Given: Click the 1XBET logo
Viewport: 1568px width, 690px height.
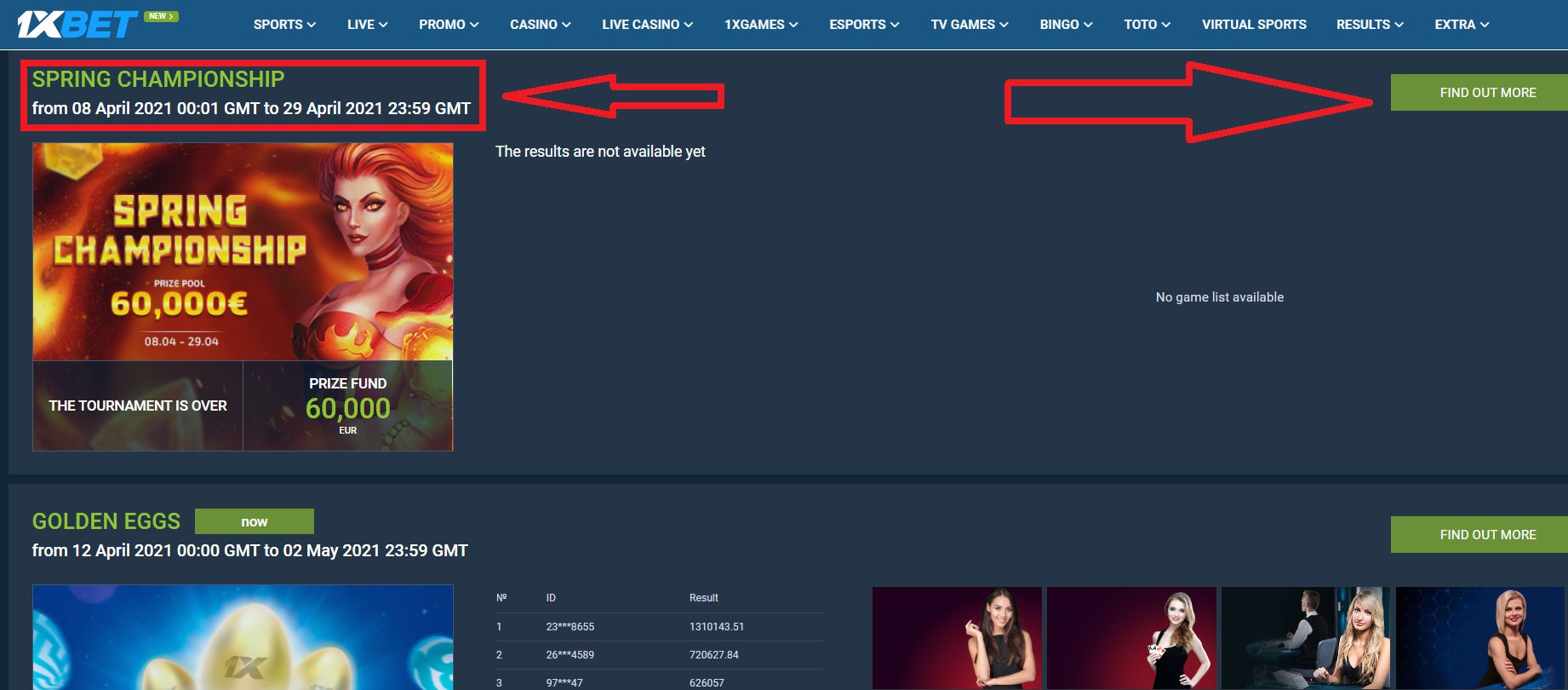Looking at the screenshot, I should (77, 24).
